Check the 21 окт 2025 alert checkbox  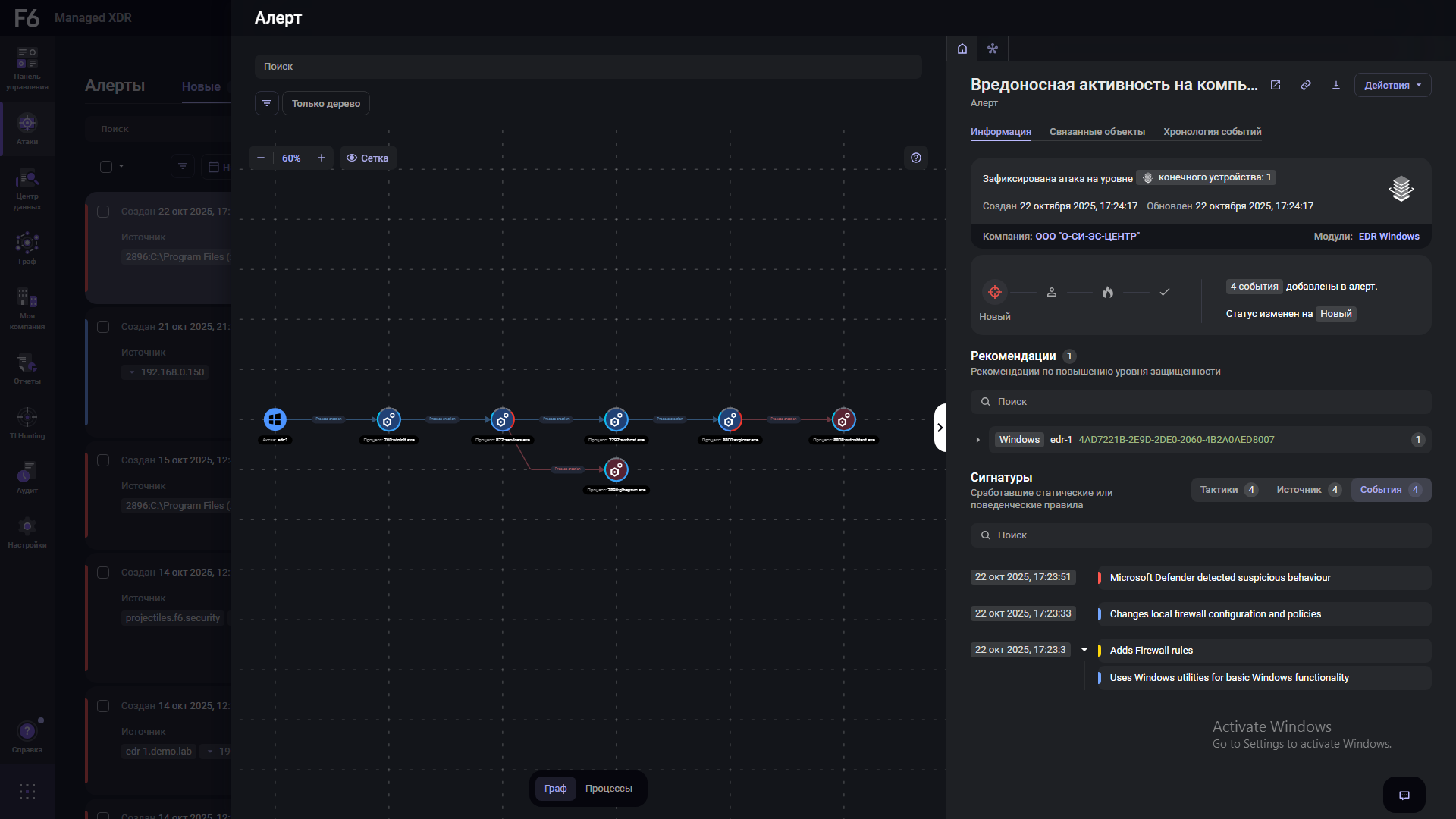104,327
